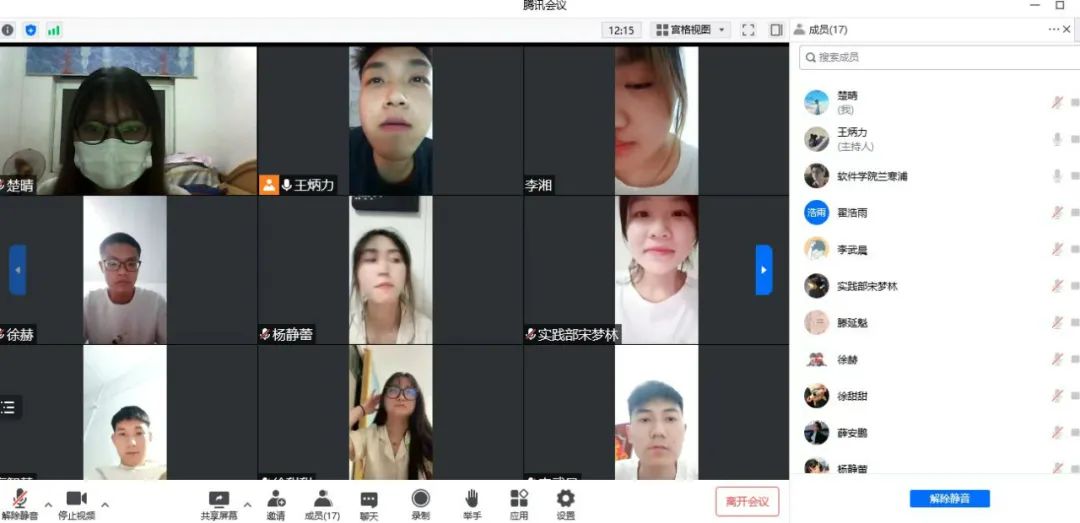1080x523 pixels.
Task: Click the 搜索成员 search field
Action: (940, 57)
